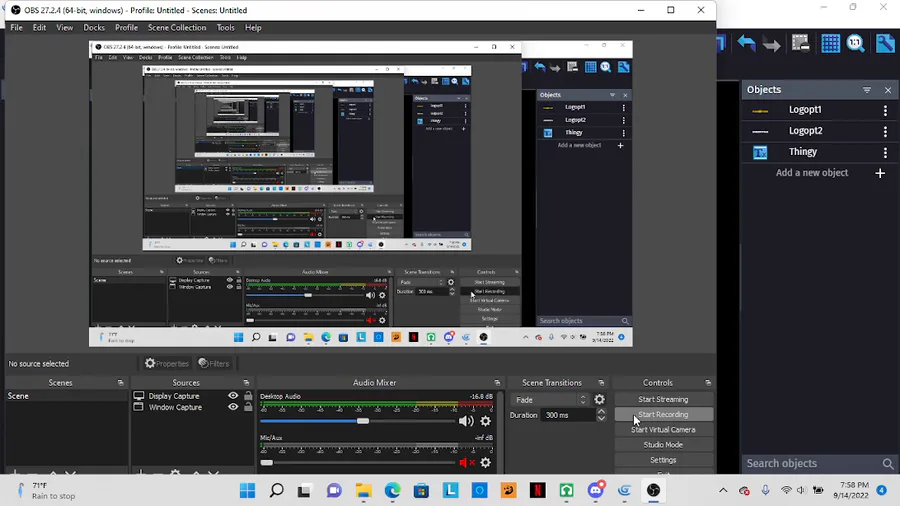900x506 pixels.
Task: Click the magnifier icon in Search objects
Action: pyautogui.click(x=888, y=464)
